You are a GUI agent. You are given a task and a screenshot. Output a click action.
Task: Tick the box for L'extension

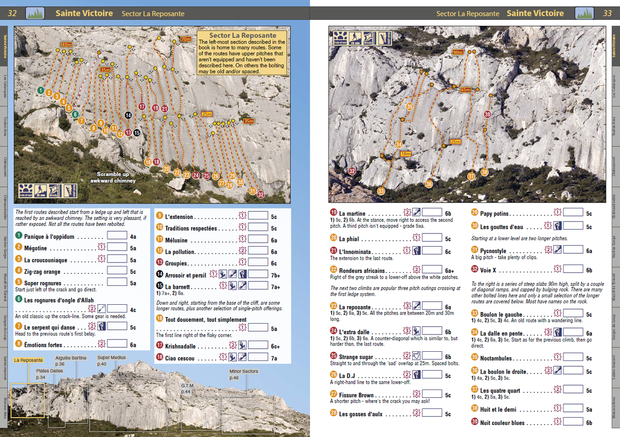(258, 216)
